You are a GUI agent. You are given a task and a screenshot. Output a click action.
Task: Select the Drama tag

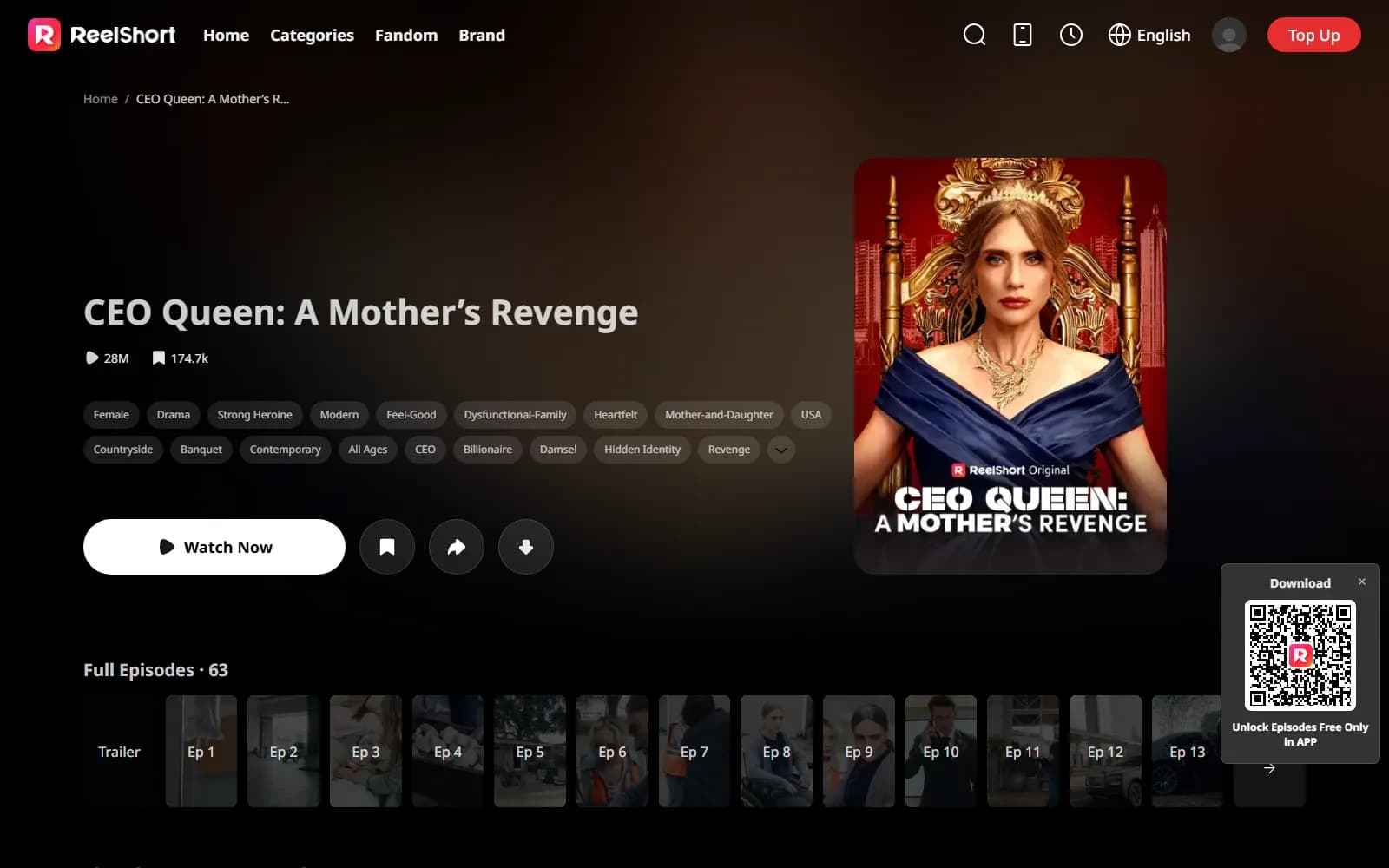174,415
